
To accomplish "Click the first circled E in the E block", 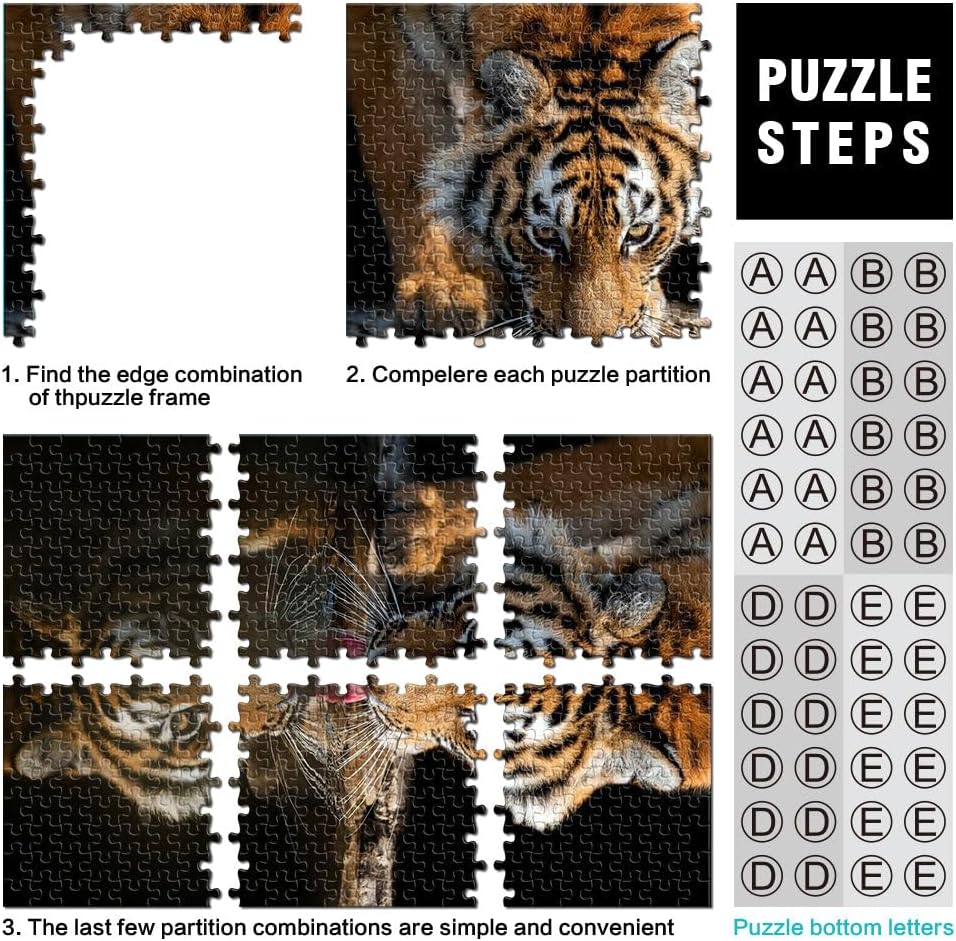I will 871,606.
